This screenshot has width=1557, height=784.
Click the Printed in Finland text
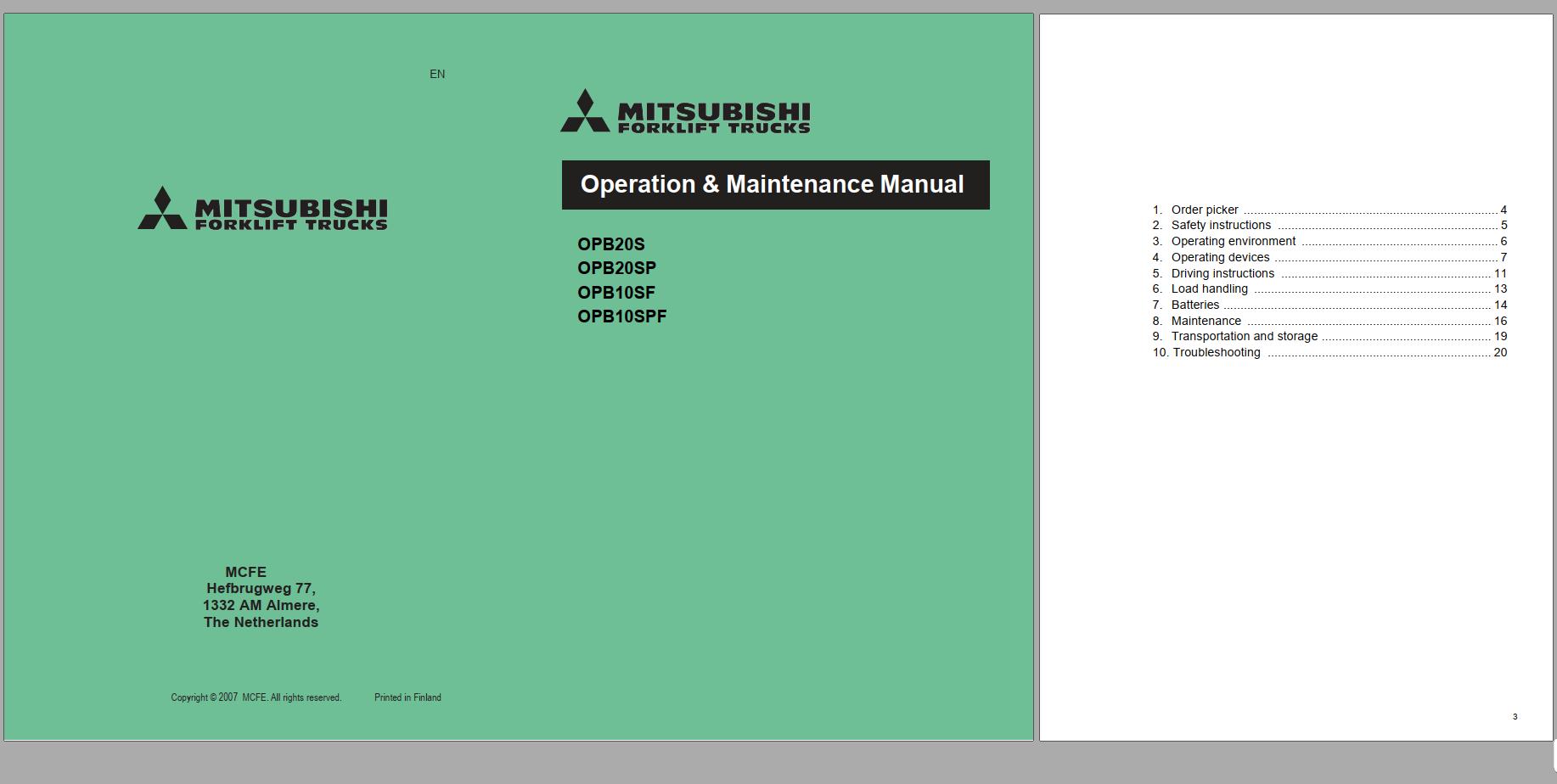click(408, 697)
